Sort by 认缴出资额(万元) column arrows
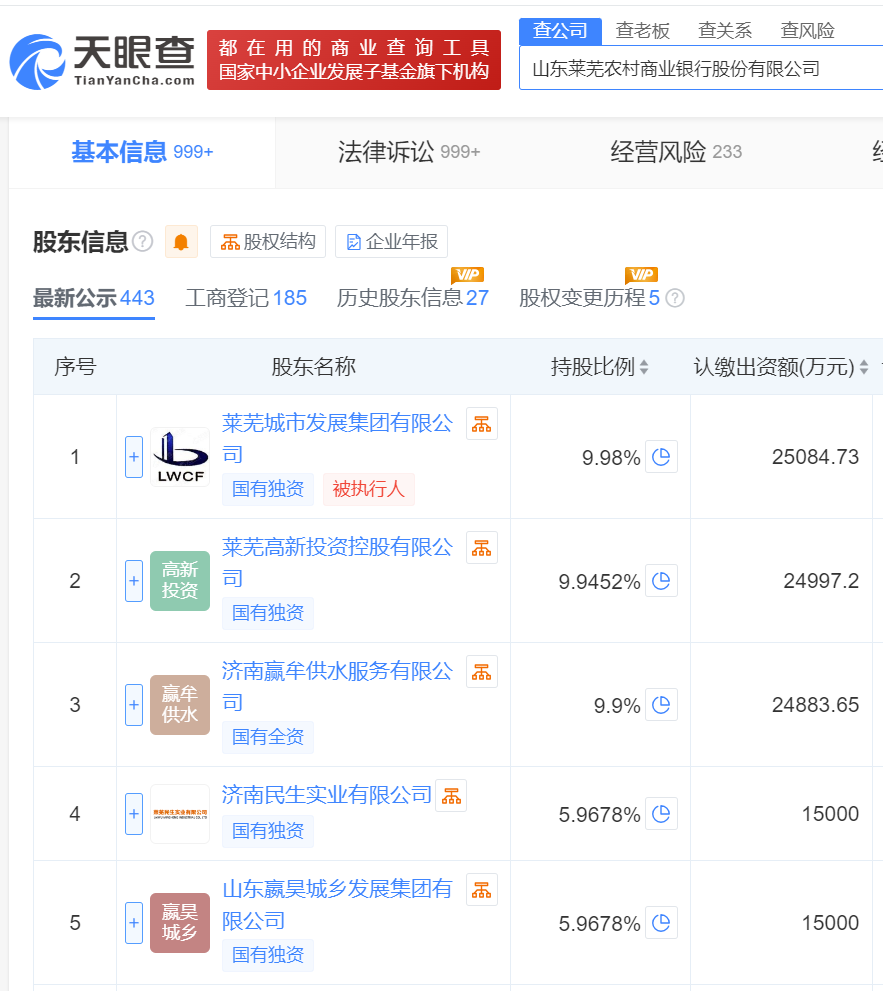The height and width of the screenshot is (991, 883). point(864,367)
